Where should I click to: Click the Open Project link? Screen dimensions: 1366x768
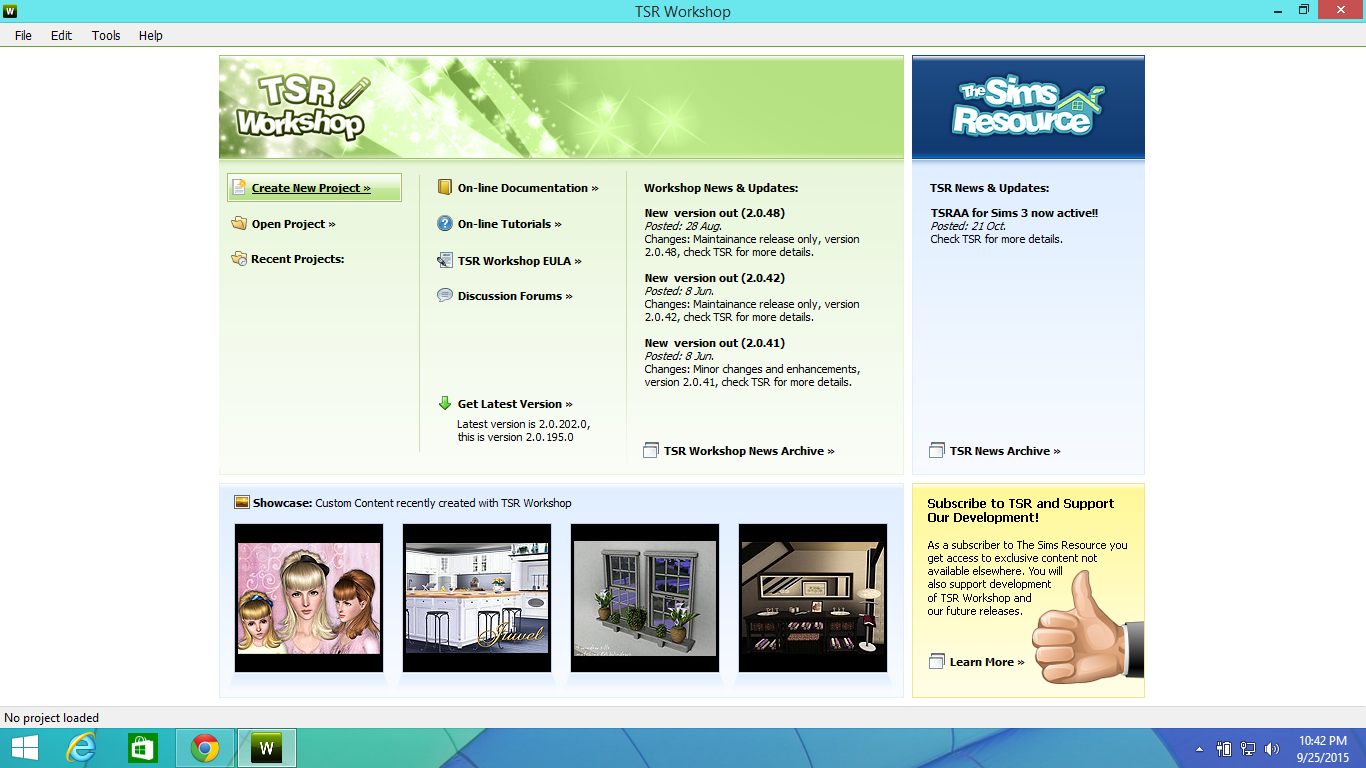[x=294, y=224]
